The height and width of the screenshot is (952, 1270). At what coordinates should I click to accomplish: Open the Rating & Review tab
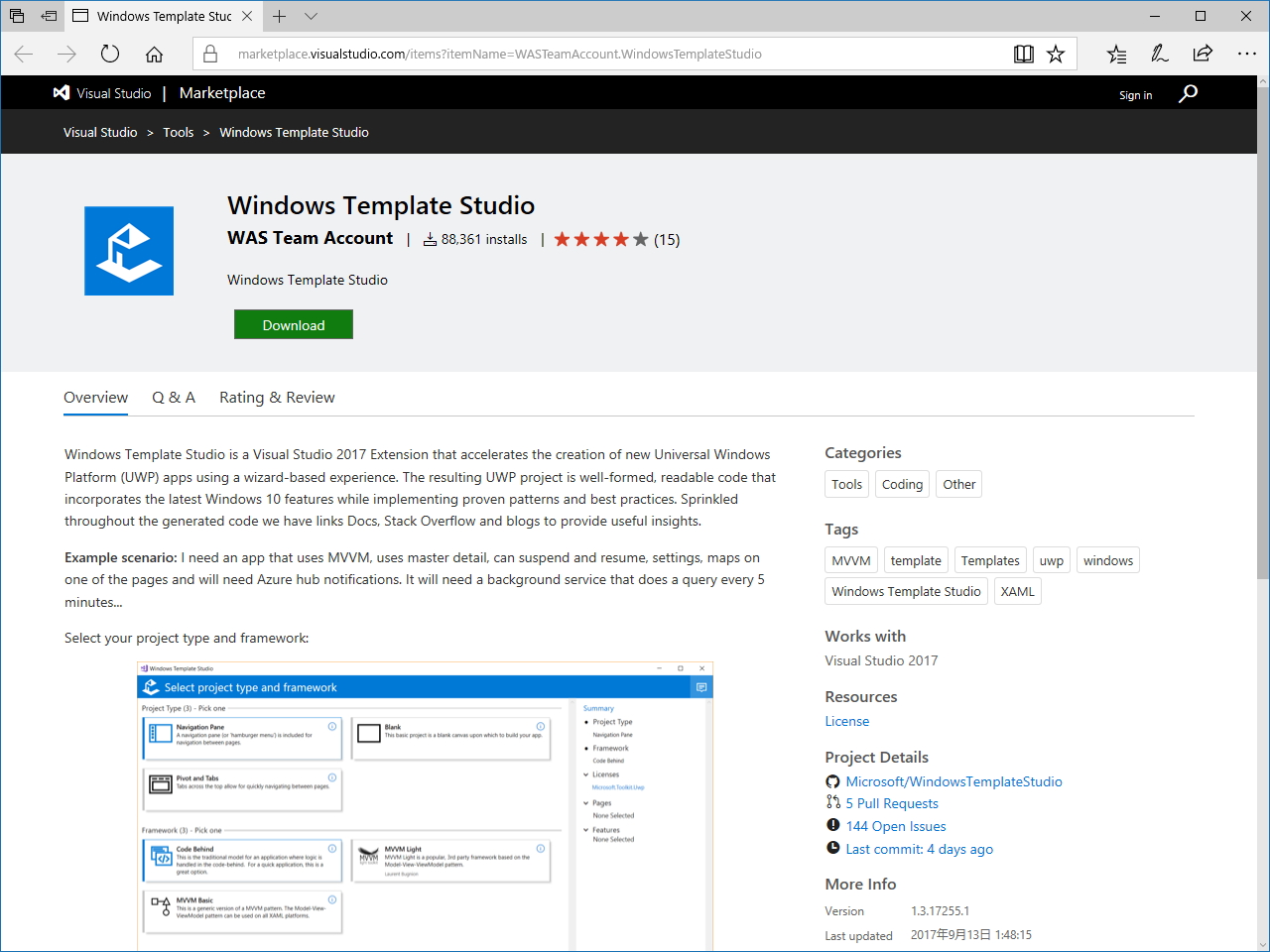pyautogui.click(x=277, y=397)
